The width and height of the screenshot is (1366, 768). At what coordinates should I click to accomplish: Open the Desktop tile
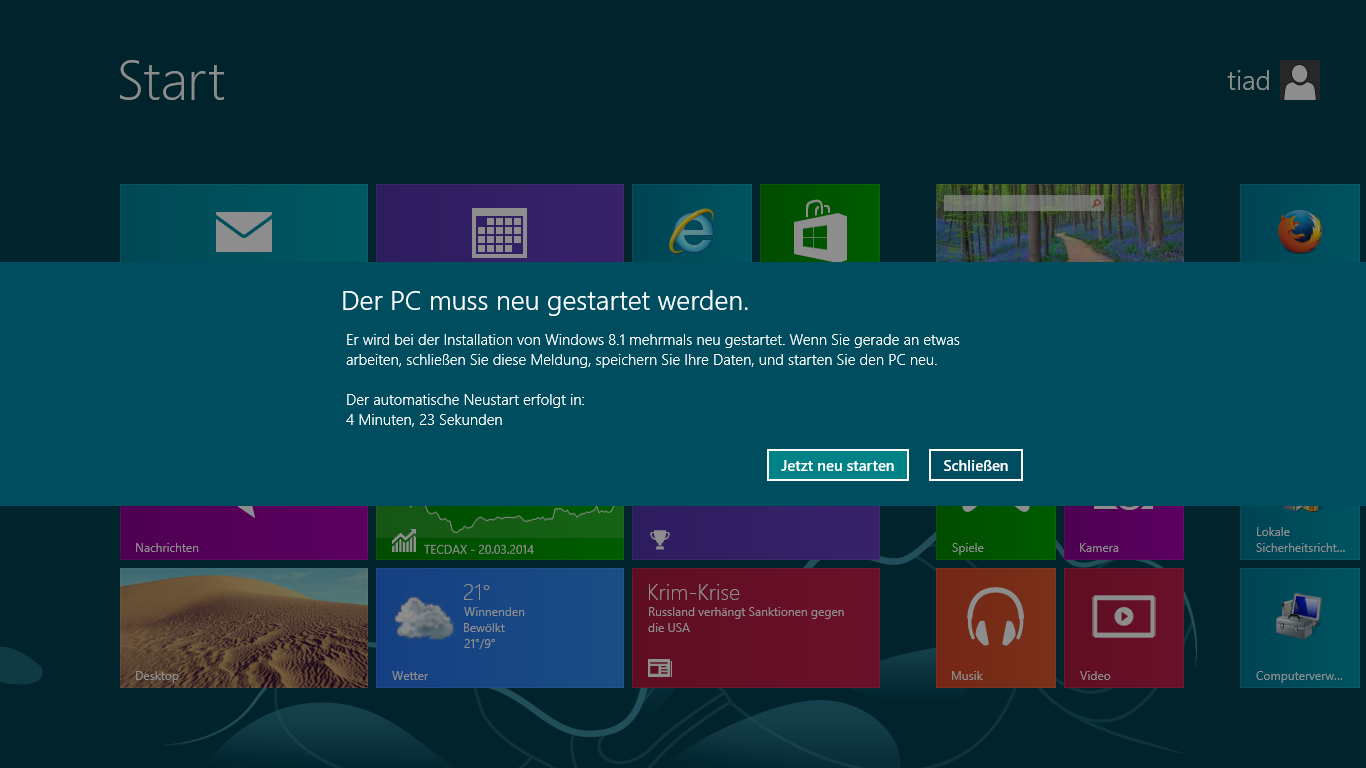pos(244,627)
